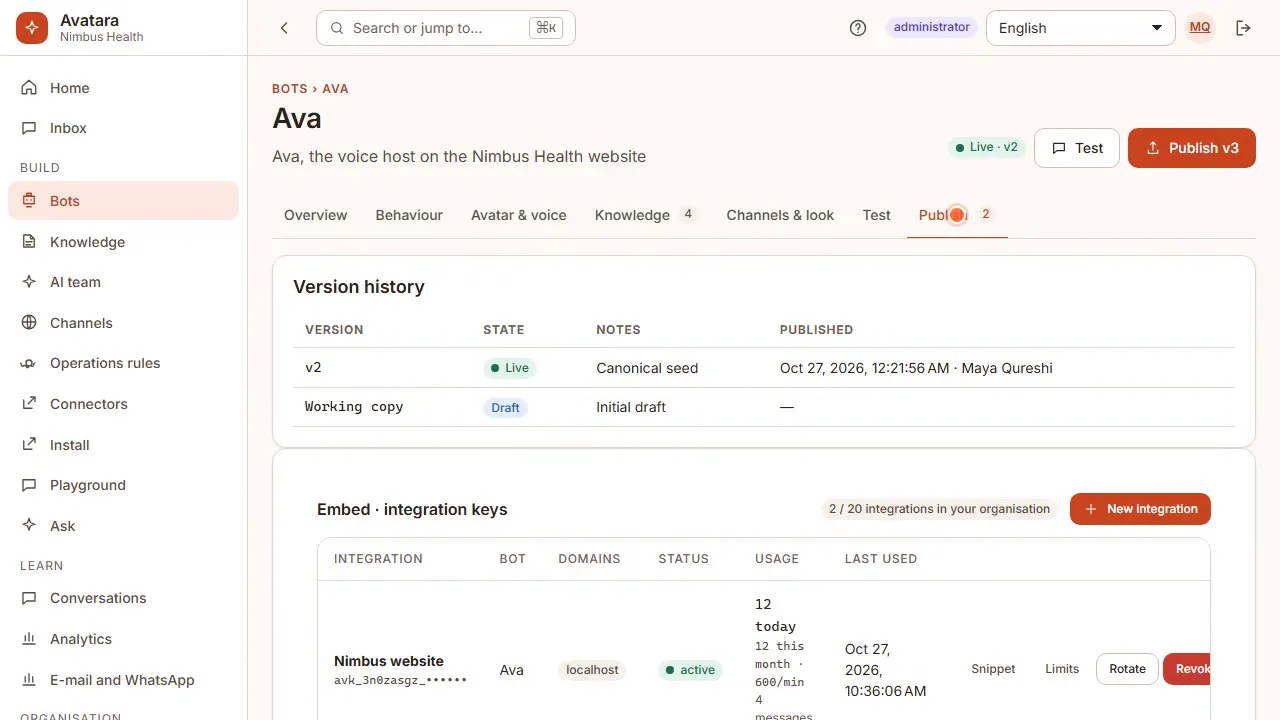The image size is (1280, 720).
Task: Click the Publish v3 button
Action: (1192, 148)
